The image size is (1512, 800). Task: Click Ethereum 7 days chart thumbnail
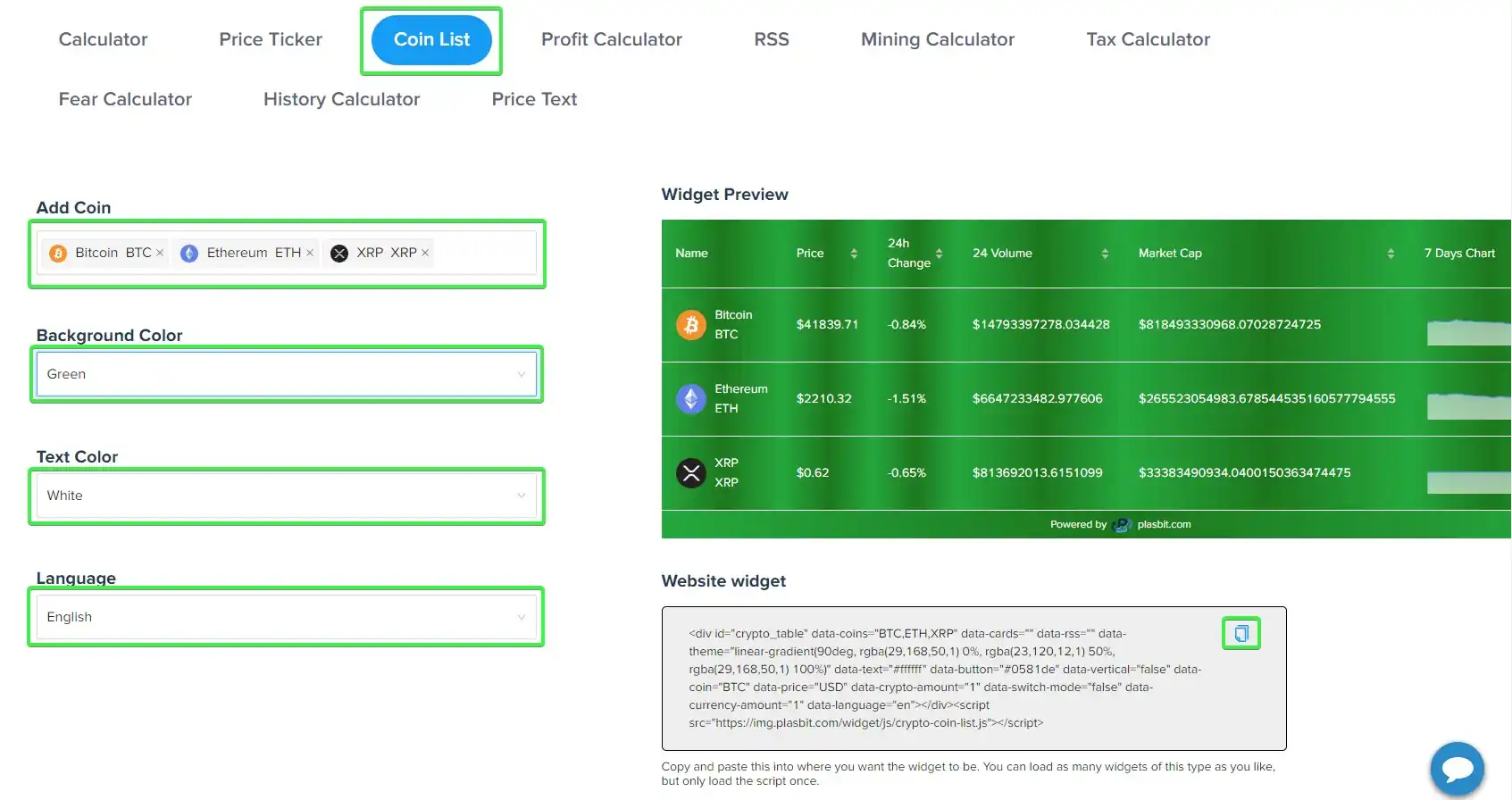[1468, 406]
